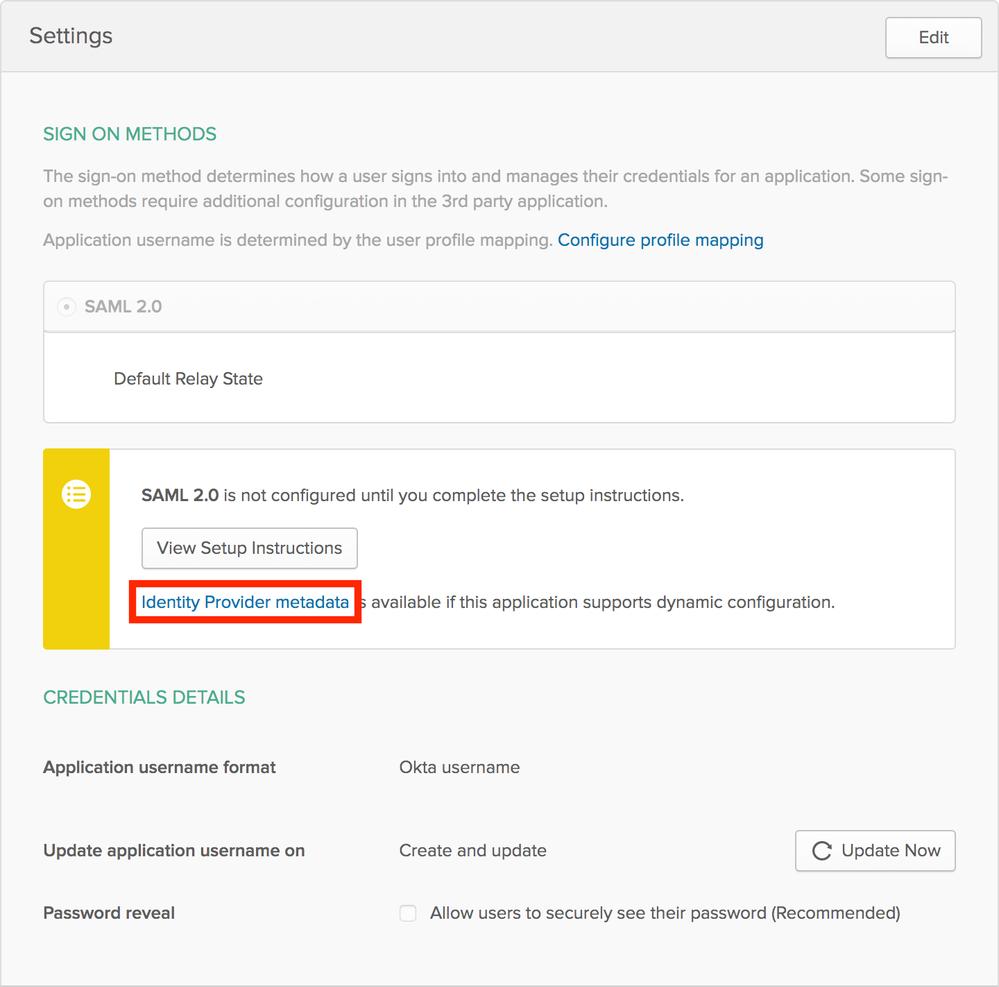Click the Okta username value
The height and width of the screenshot is (987, 999).
tap(459, 767)
